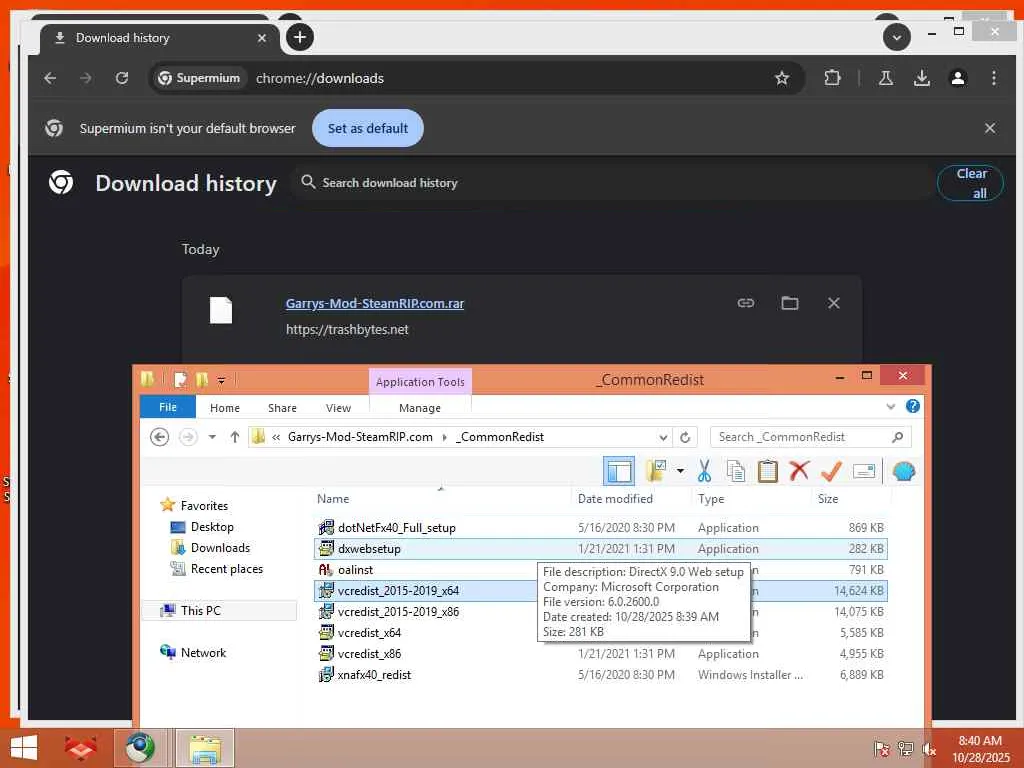Expand the address bar history dropdown
Screen dimensions: 1024x768
(x=663, y=437)
